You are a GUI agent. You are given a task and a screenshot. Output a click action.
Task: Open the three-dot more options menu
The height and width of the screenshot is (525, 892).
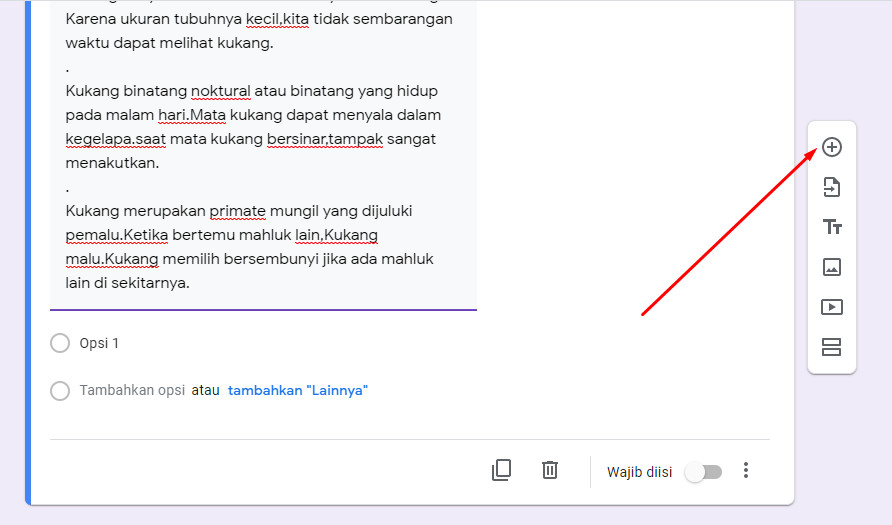(x=746, y=470)
